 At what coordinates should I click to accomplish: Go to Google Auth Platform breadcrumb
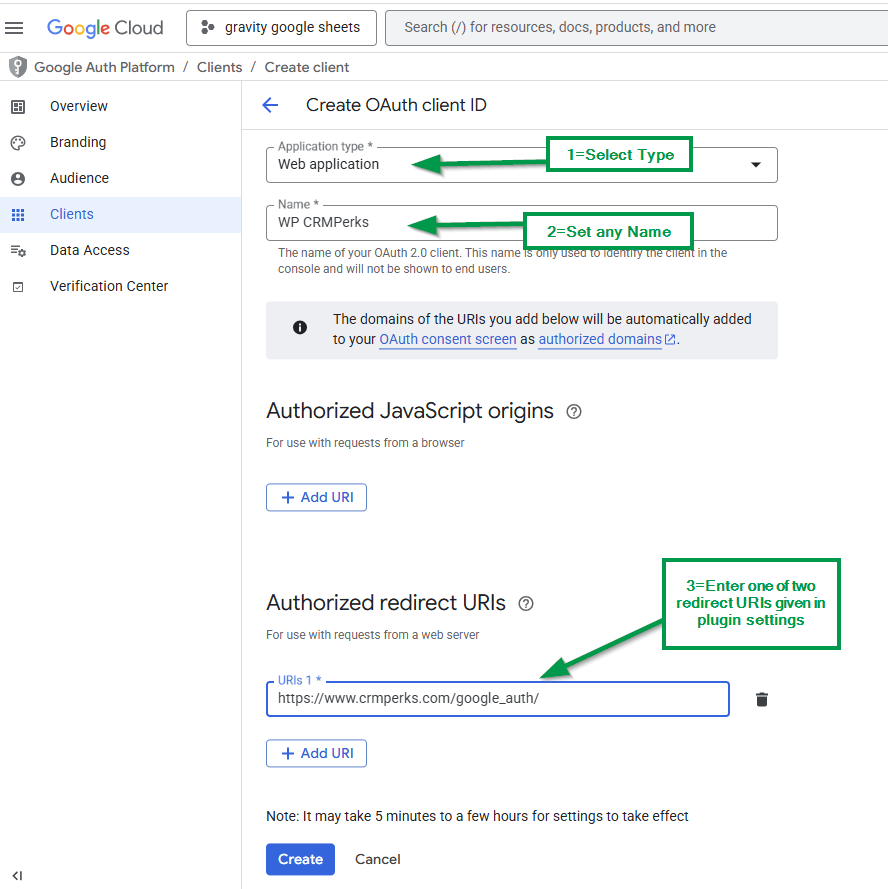(x=104, y=67)
